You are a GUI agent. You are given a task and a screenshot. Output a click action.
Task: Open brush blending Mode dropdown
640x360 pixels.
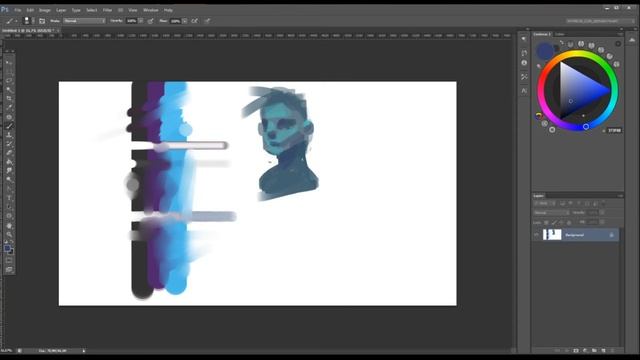click(x=84, y=21)
